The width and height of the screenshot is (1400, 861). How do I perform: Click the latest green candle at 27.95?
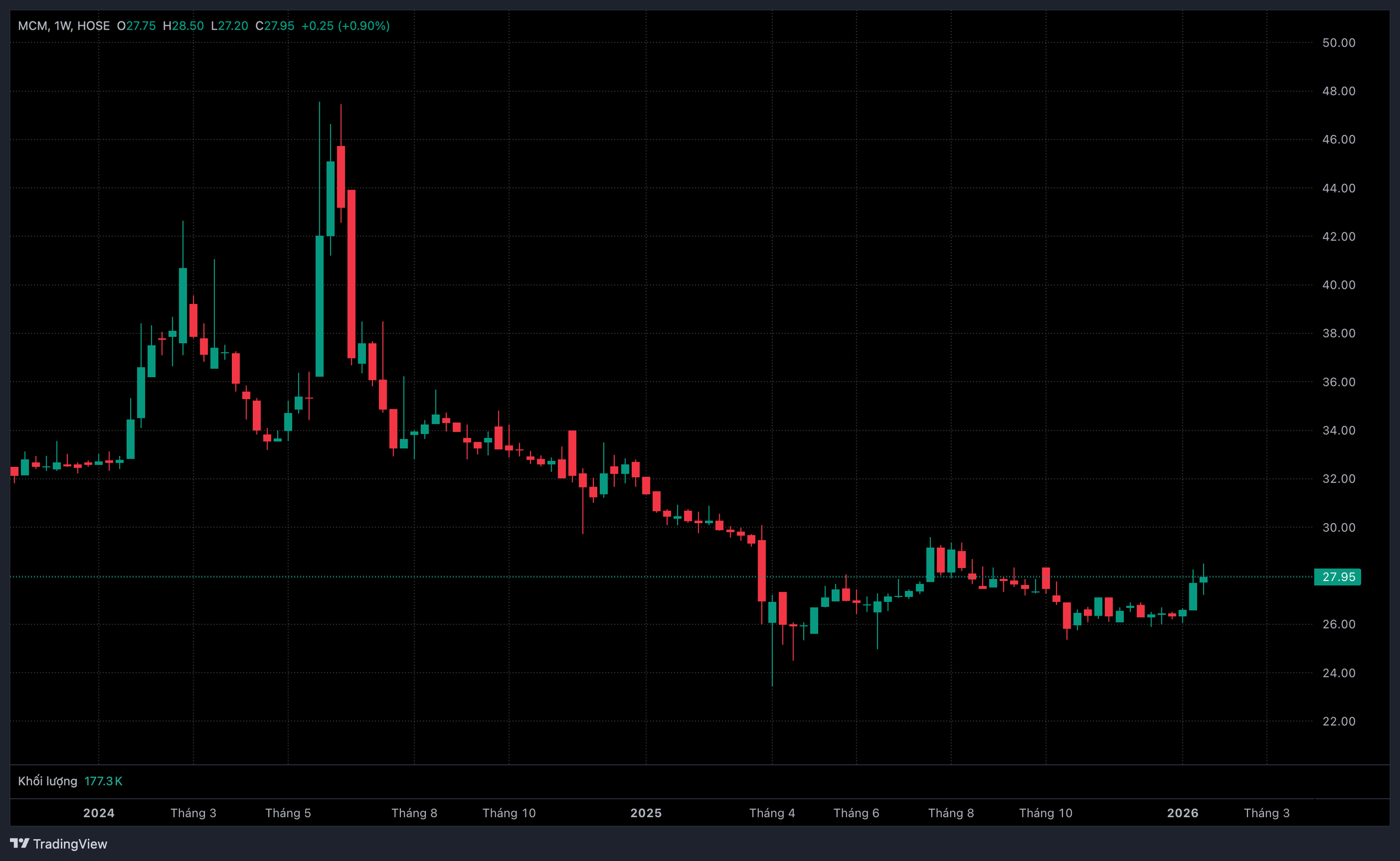coord(1204,579)
